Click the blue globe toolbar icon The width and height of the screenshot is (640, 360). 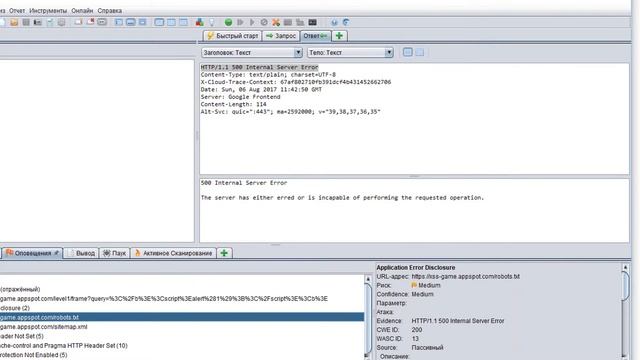[334, 22]
